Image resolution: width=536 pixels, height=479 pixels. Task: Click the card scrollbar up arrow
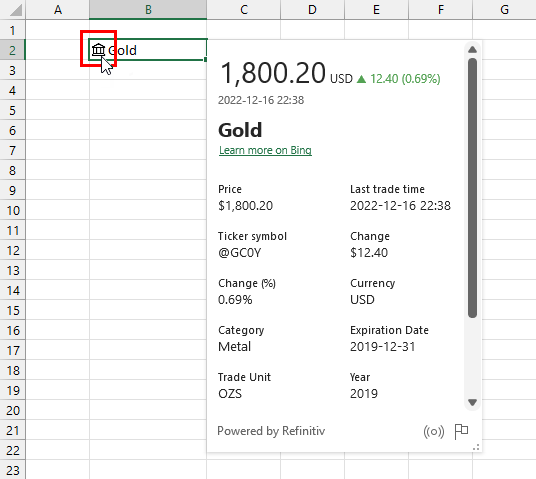pos(472,50)
